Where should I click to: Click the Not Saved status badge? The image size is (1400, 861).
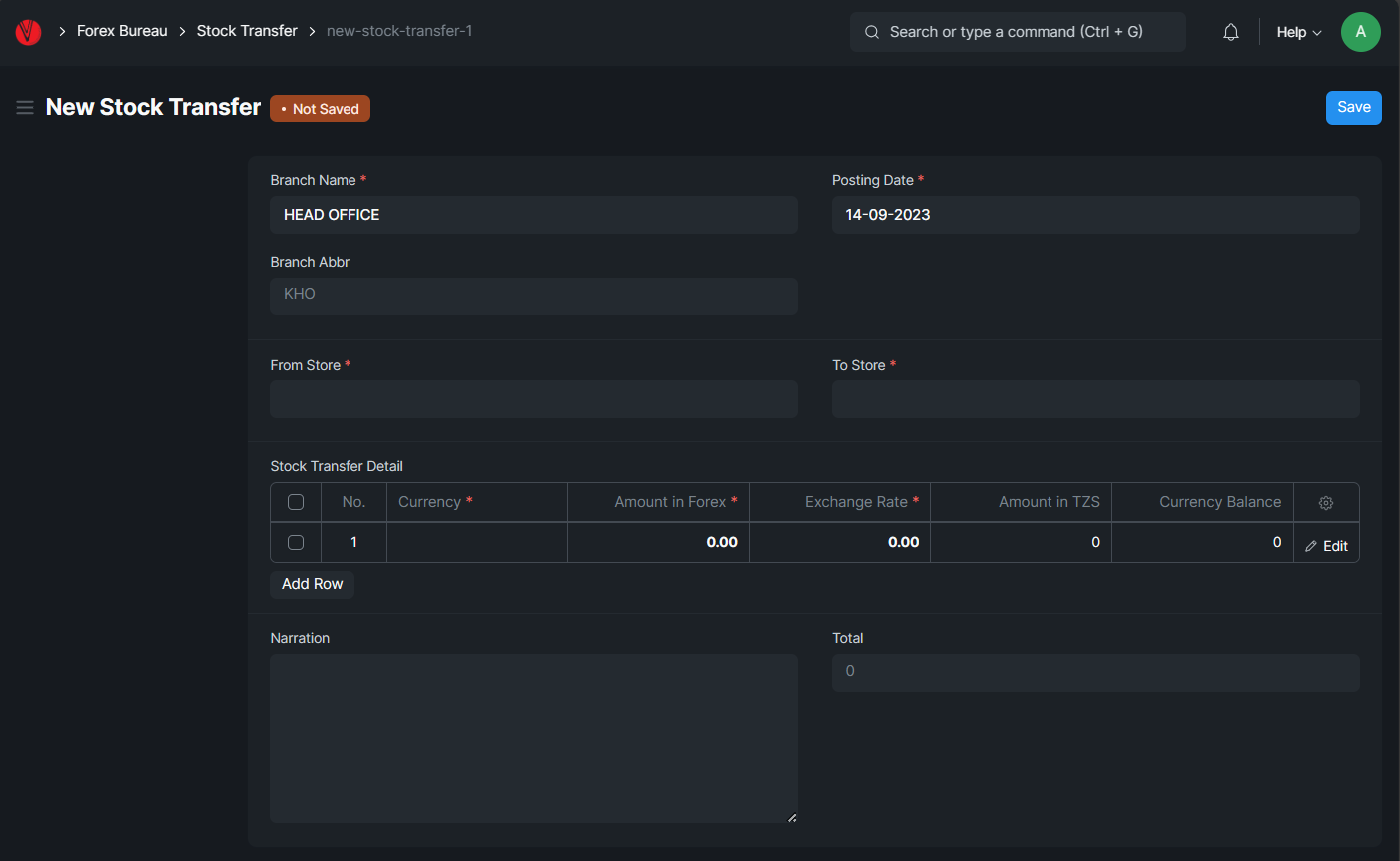tap(320, 108)
